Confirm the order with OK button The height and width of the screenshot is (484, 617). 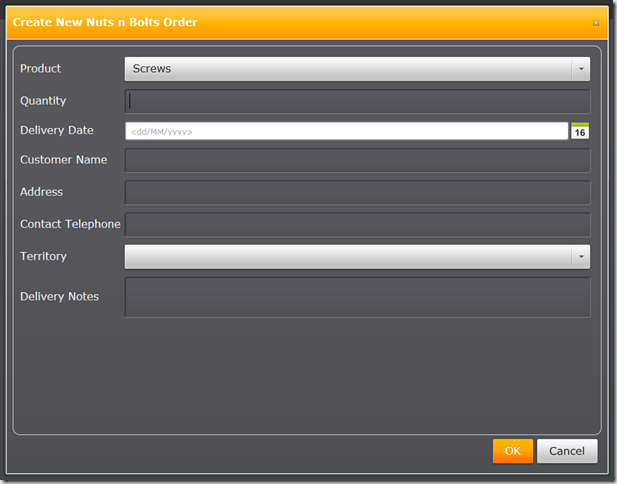[513, 451]
